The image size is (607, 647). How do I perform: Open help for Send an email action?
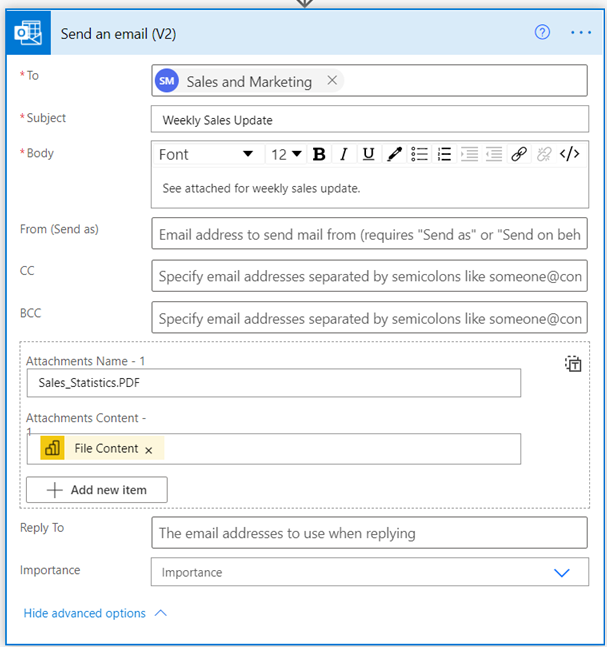542,32
